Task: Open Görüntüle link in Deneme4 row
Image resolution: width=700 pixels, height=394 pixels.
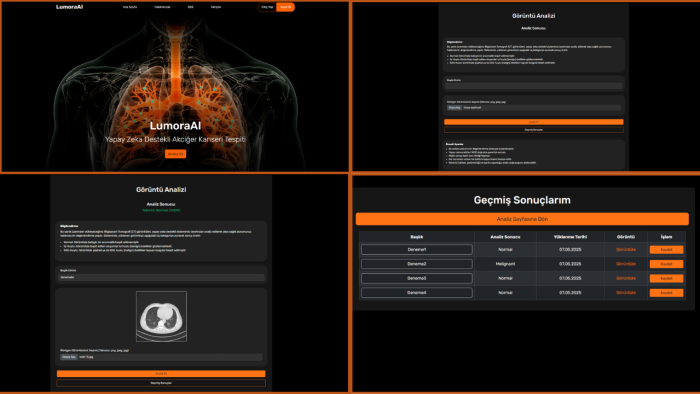Action: (625, 293)
